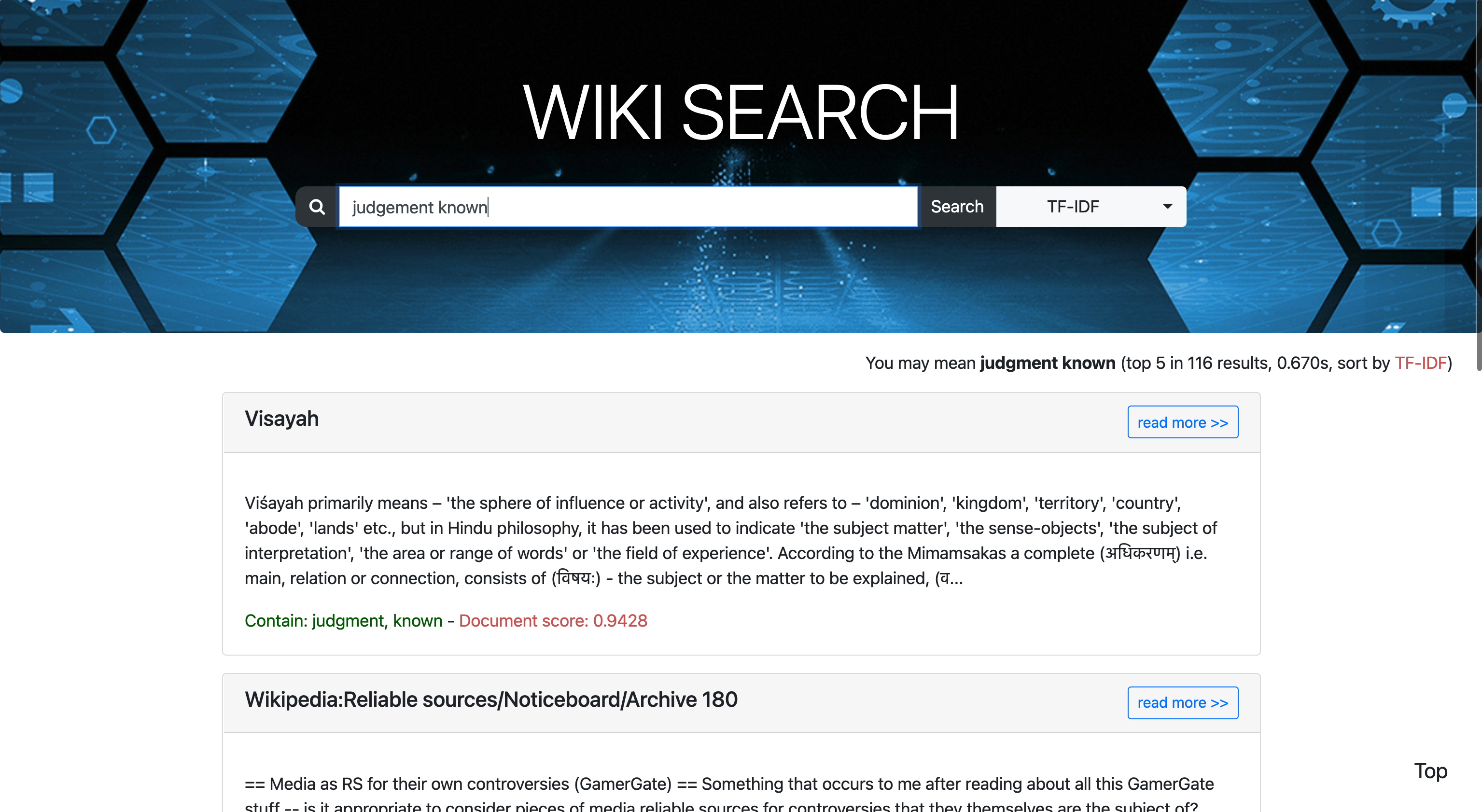Open the Visayah result title
This screenshot has height=812, width=1482.
pos(281,419)
